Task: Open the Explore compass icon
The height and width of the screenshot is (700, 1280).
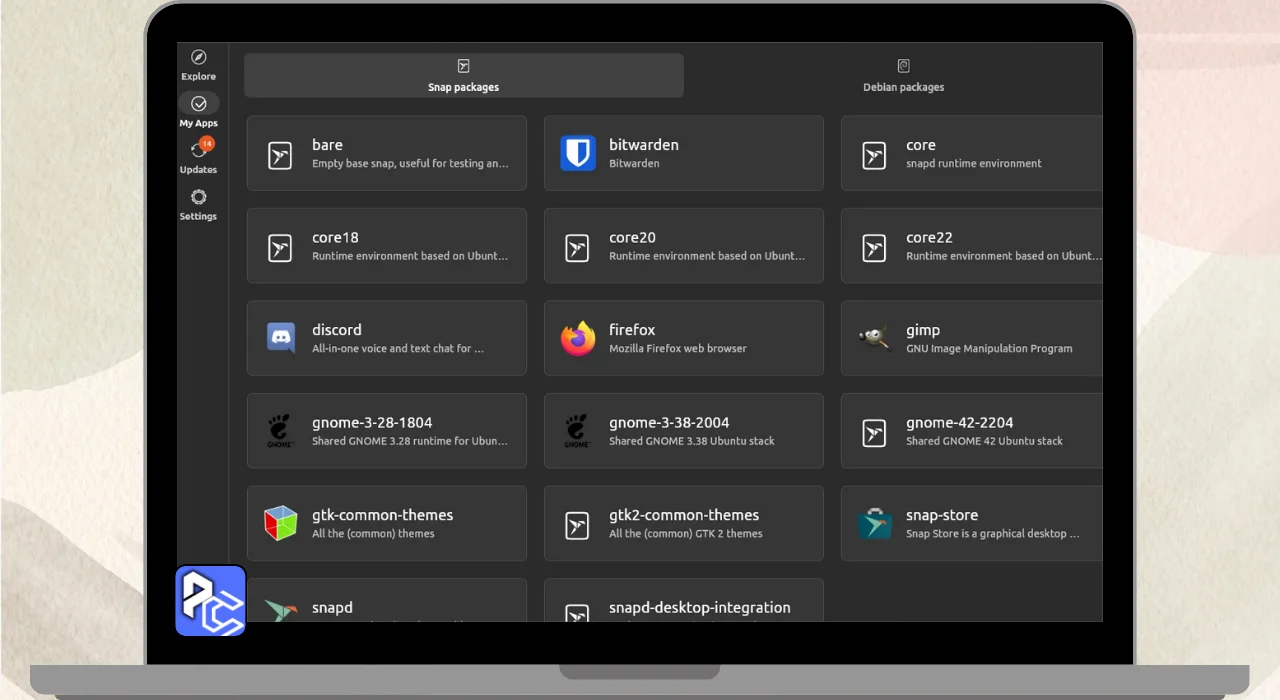Action: point(198,58)
